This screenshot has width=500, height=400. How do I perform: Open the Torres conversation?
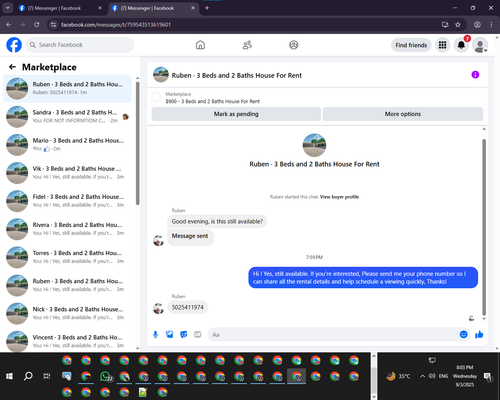[x=67, y=257]
